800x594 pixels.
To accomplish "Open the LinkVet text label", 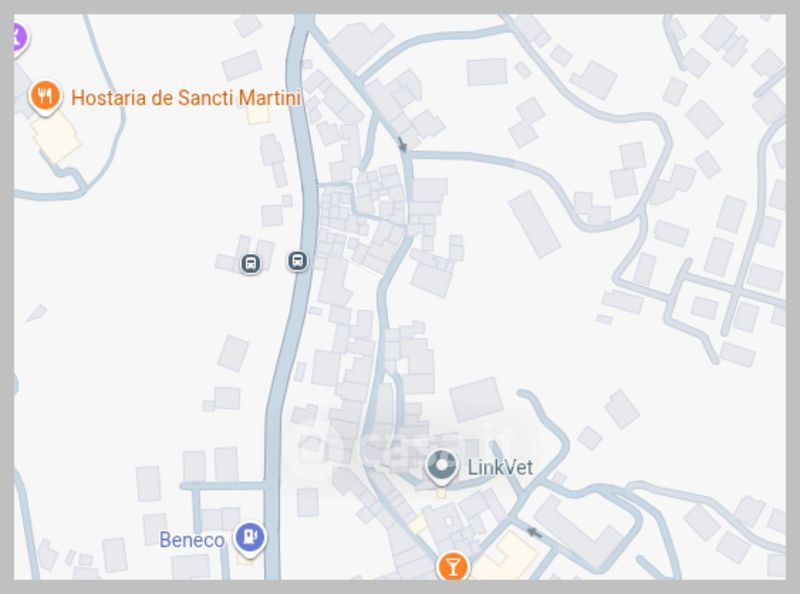I will [x=500, y=467].
